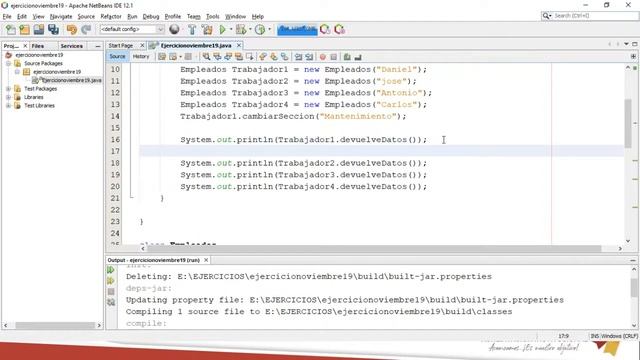Screen dimensions: 640x360
Task: Toggle the INS insert mode indicator
Action: pyautogui.click(x=595, y=336)
